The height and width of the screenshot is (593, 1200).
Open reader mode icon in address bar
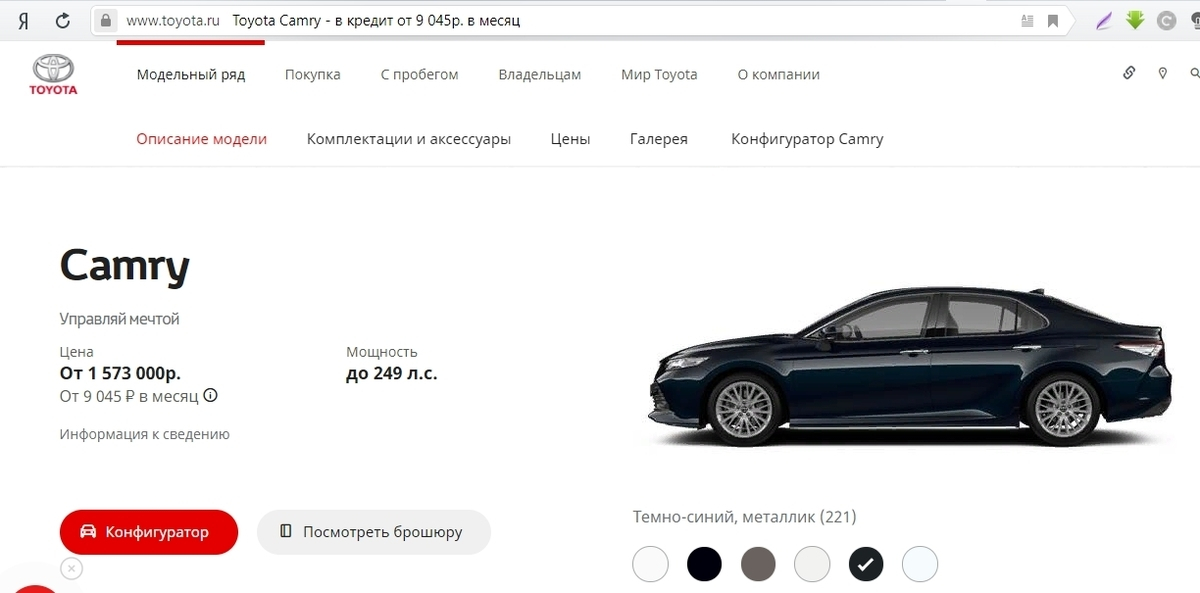coord(1028,20)
